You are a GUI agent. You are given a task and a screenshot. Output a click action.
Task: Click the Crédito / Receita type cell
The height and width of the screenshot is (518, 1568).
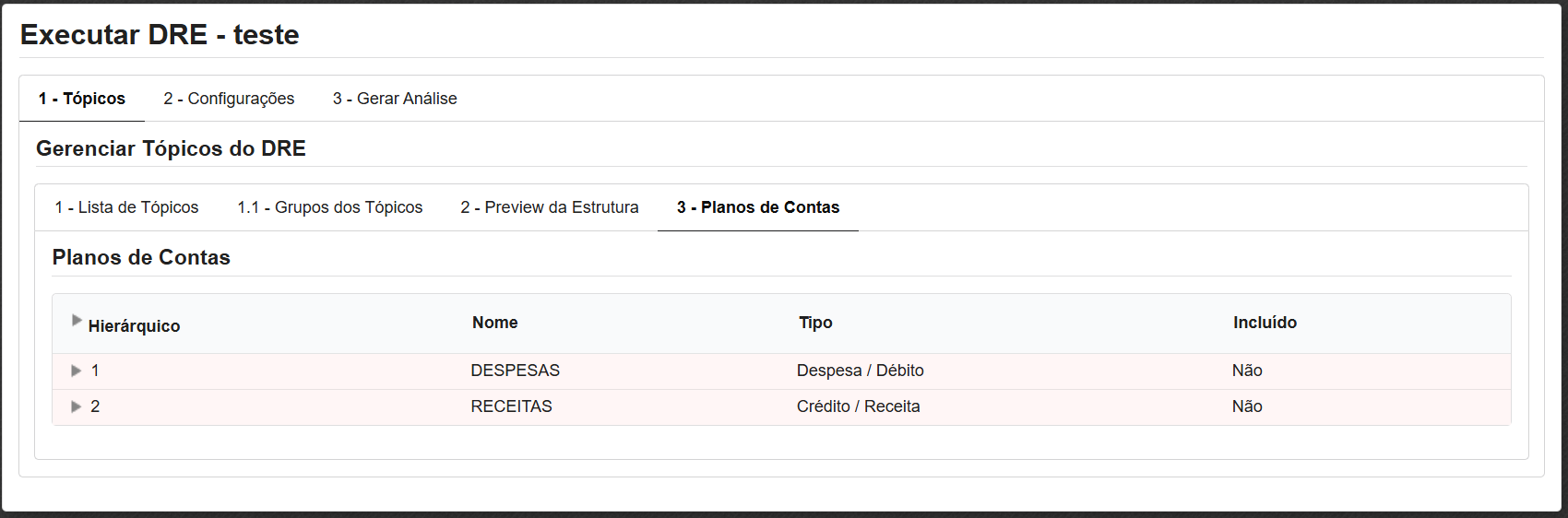point(858,406)
